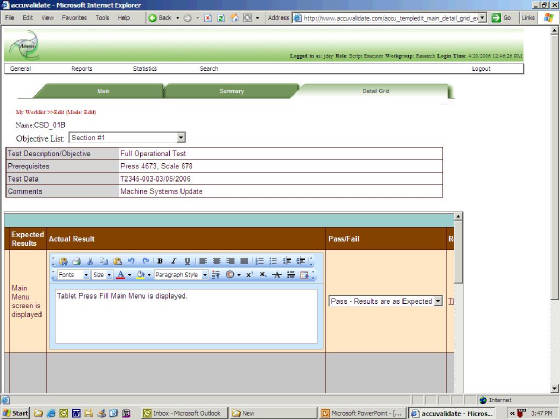This screenshot has width=560, height=420.
Task: Open the Pass/Fail result dropdown
Action: (x=386, y=301)
